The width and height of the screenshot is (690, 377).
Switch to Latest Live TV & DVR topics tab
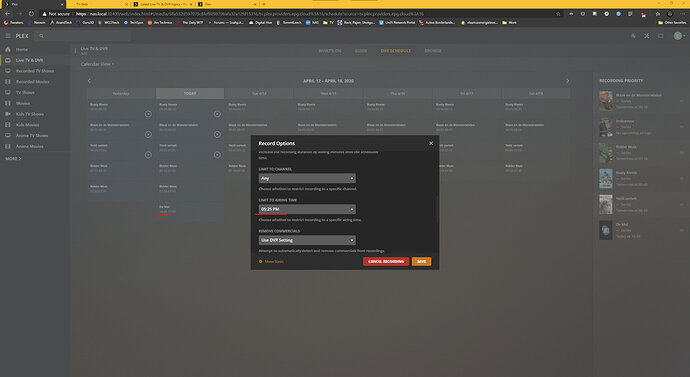point(163,4)
